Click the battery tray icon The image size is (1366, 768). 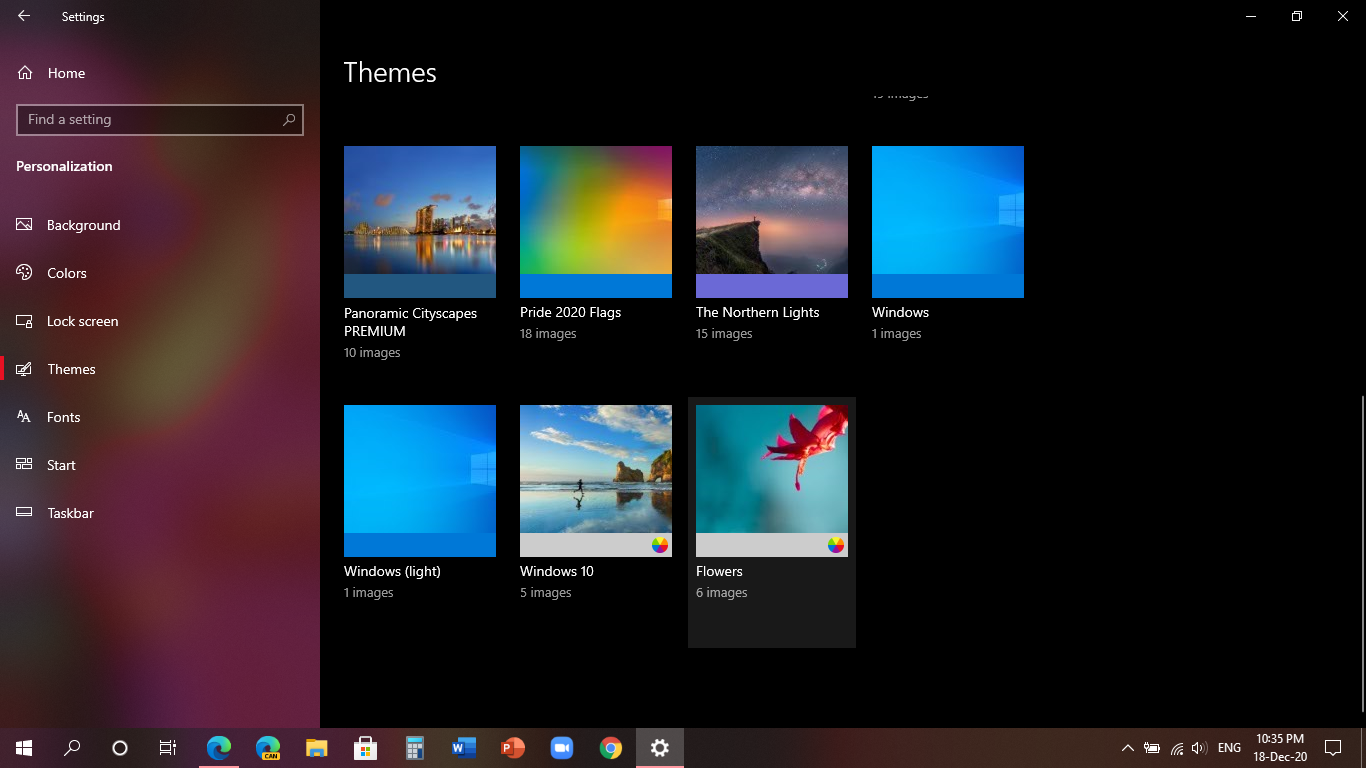1152,748
